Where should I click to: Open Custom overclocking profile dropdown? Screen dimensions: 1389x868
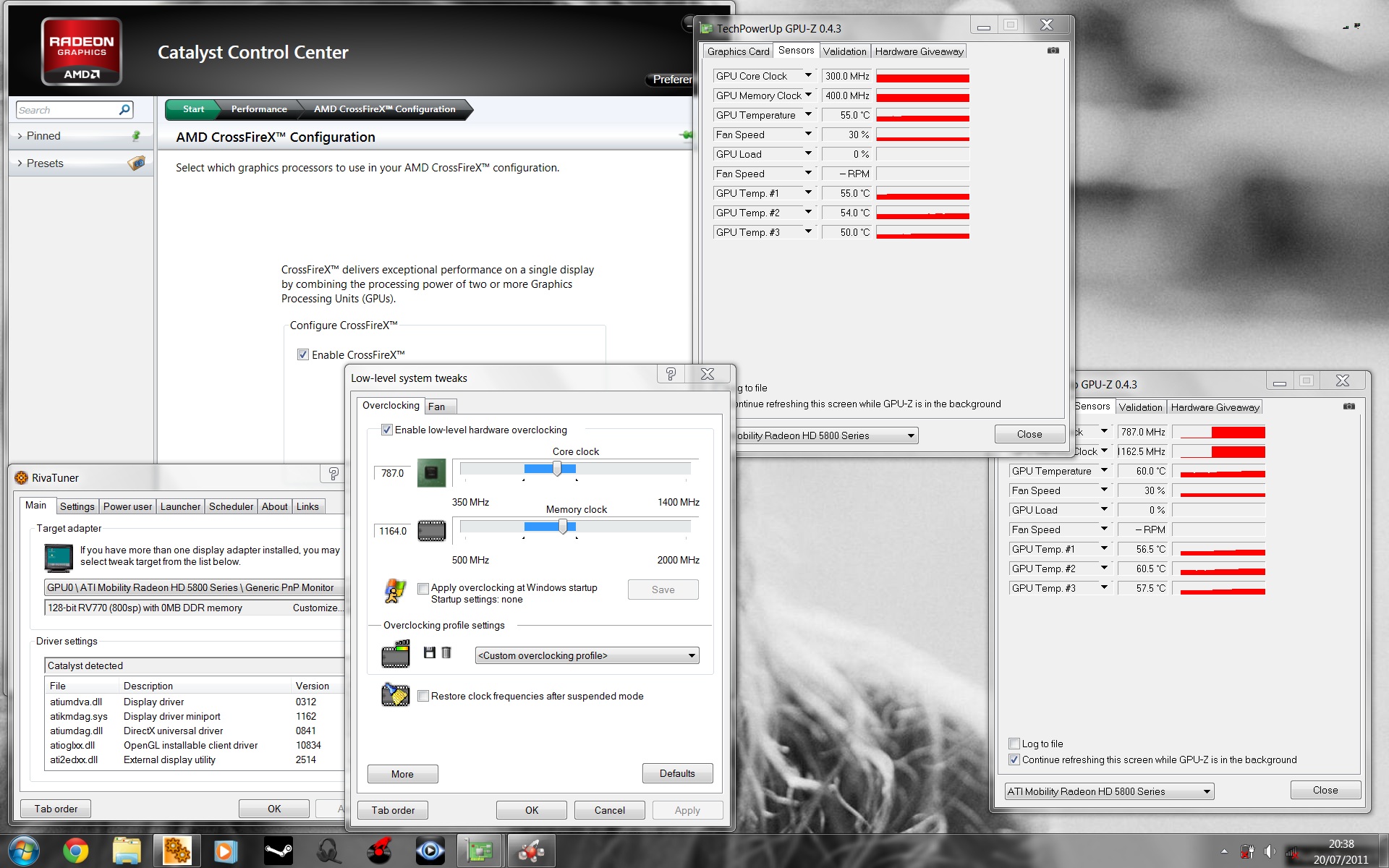coord(587,655)
